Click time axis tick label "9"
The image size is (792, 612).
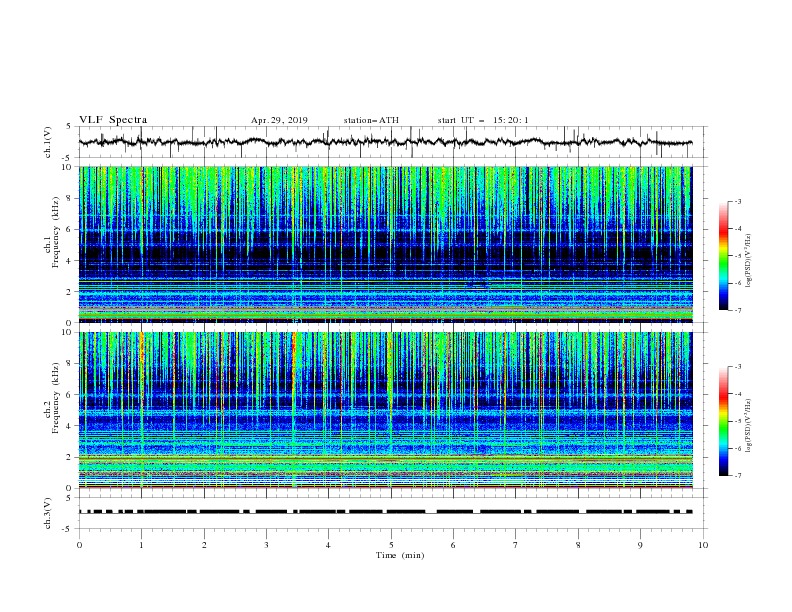(640, 545)
